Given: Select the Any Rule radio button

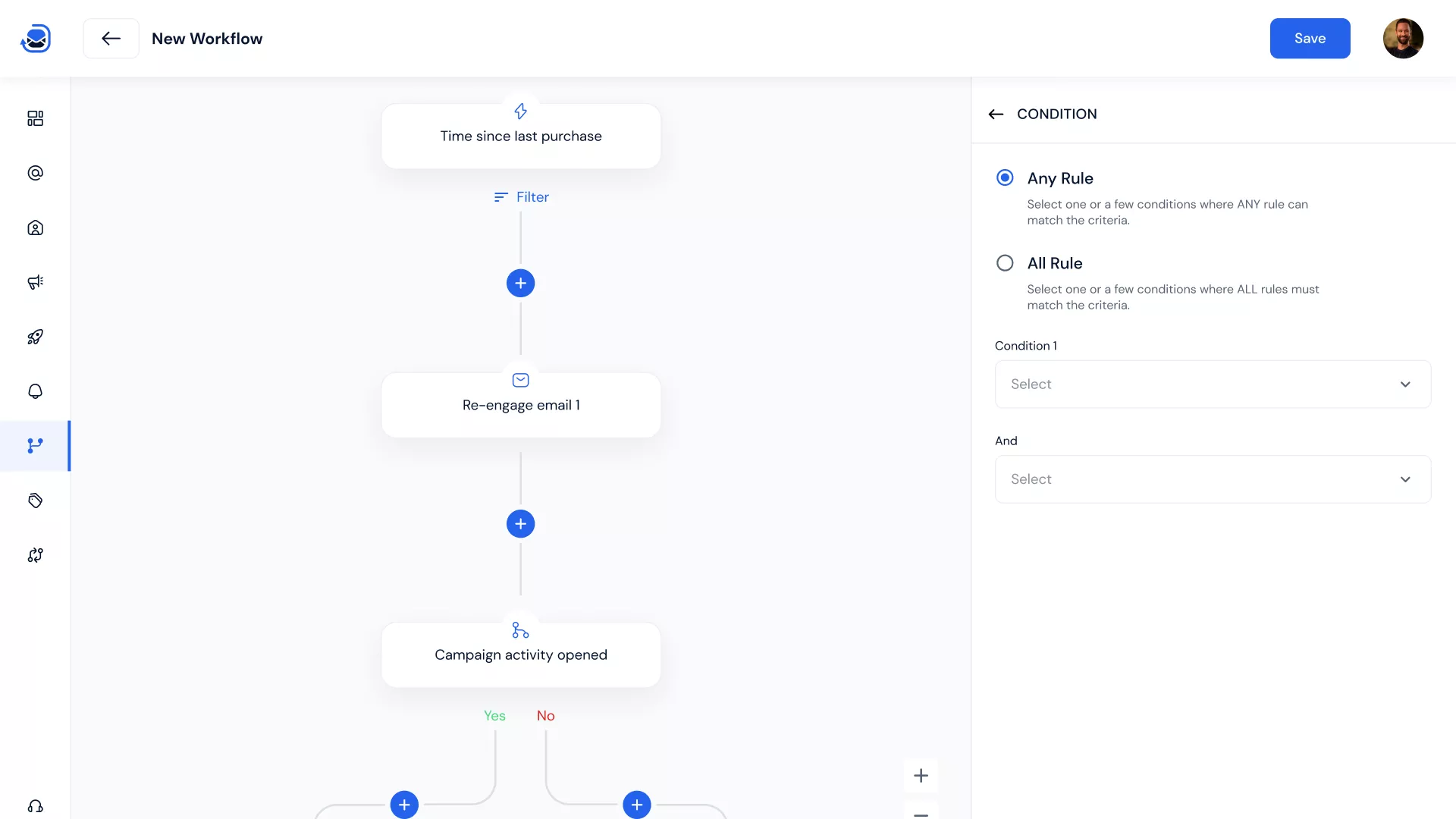Looking at the screenshot, I should point(1005,177).
